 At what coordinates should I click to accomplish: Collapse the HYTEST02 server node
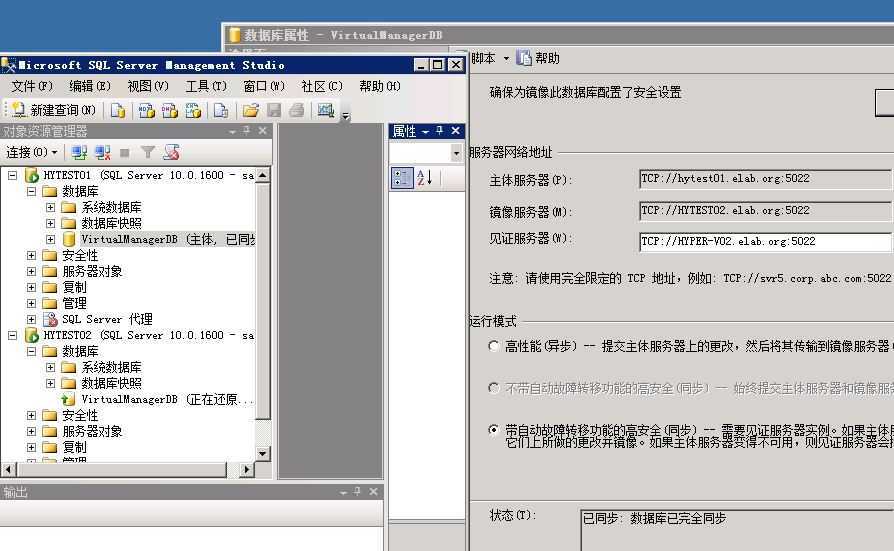[x=12, y=335]
